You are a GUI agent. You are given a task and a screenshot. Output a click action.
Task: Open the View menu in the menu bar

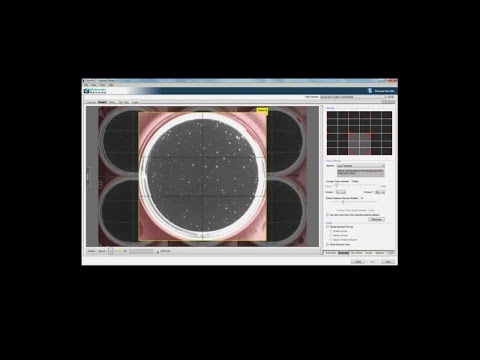(94, 85)
